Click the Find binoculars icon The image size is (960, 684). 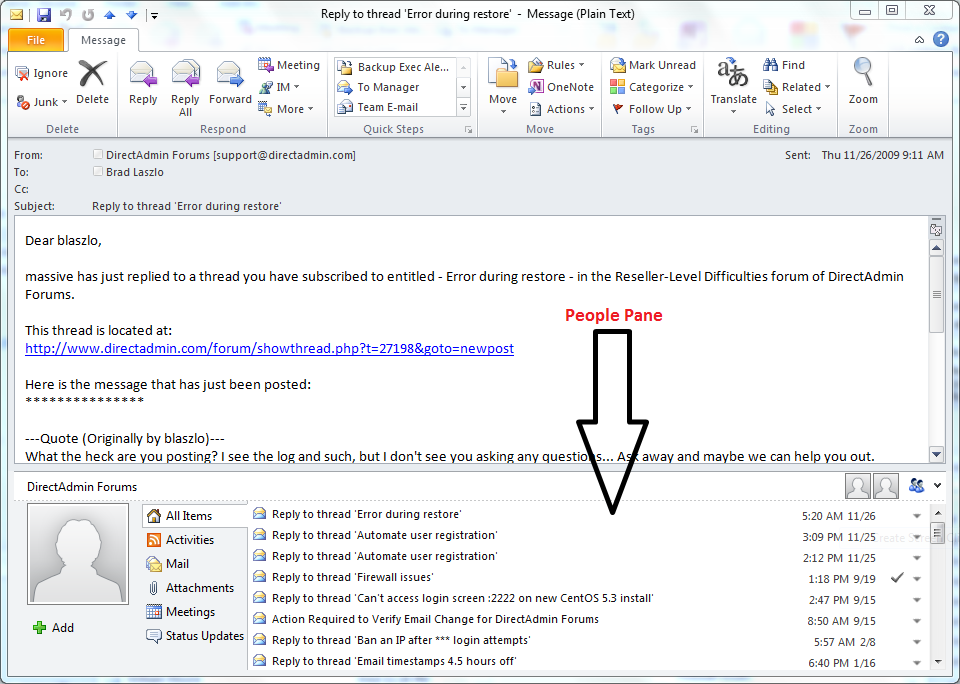click(770, 65)
